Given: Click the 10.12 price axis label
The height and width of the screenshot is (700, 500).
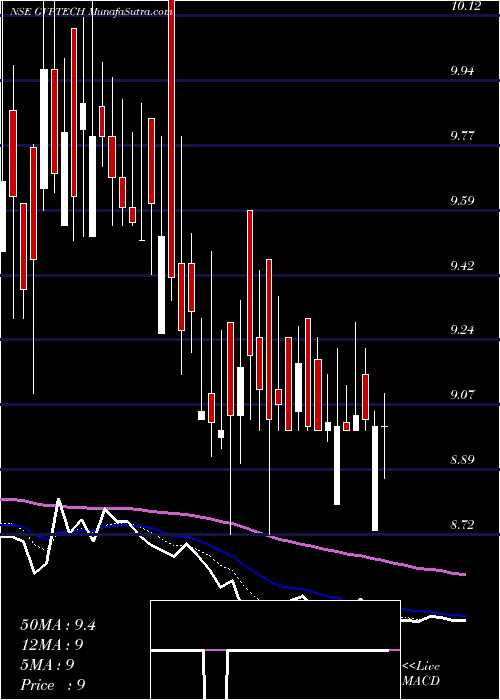Looking at the screenshot, I should tap(468, 6).
